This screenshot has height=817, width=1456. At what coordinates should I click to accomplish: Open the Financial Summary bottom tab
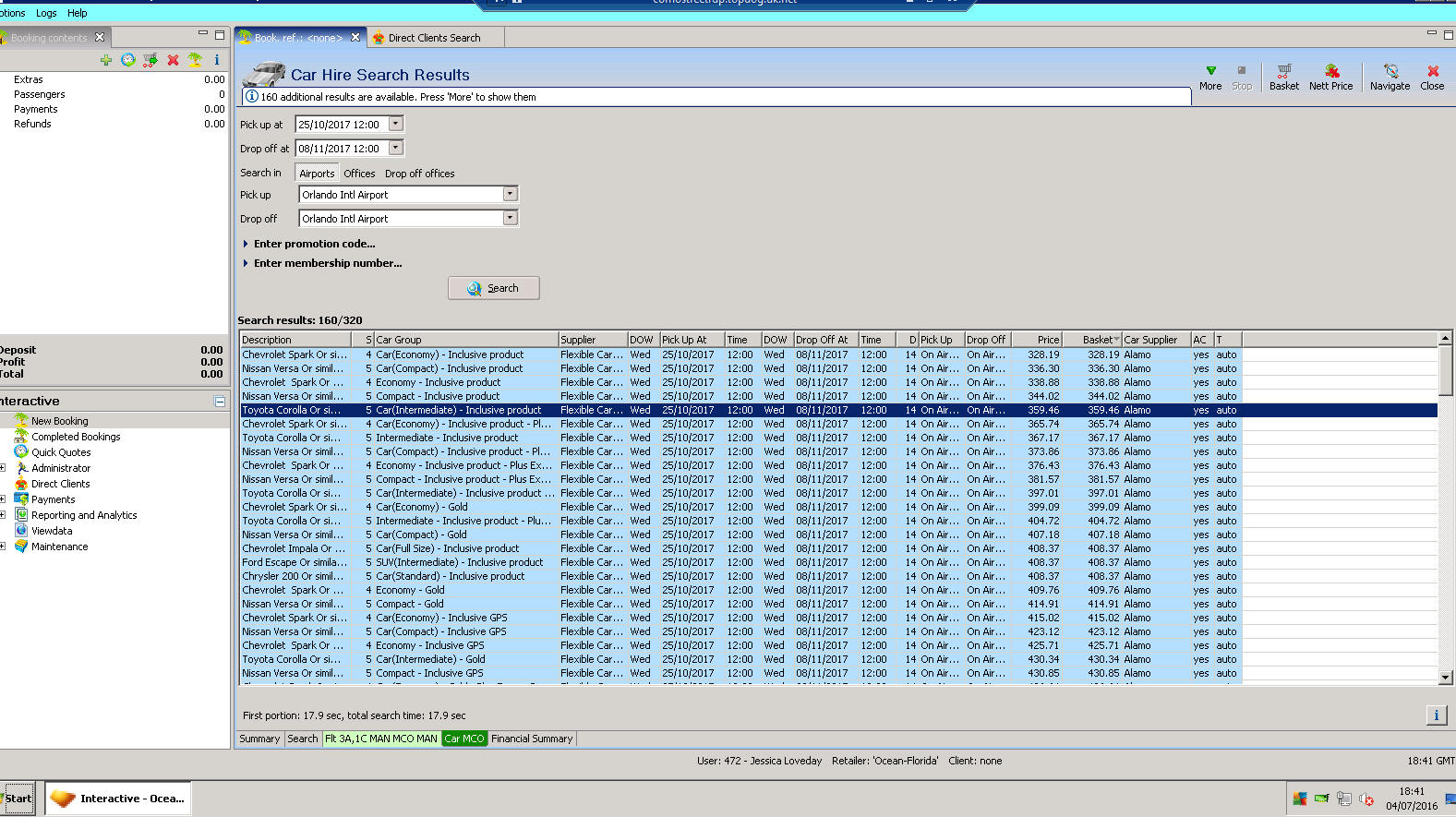[532, 739]
